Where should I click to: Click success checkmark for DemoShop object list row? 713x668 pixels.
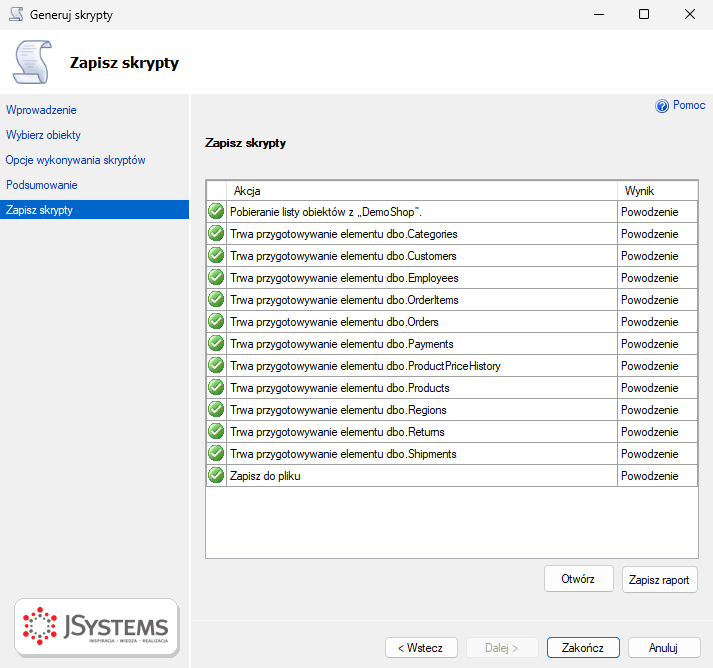tap(216, 211)
